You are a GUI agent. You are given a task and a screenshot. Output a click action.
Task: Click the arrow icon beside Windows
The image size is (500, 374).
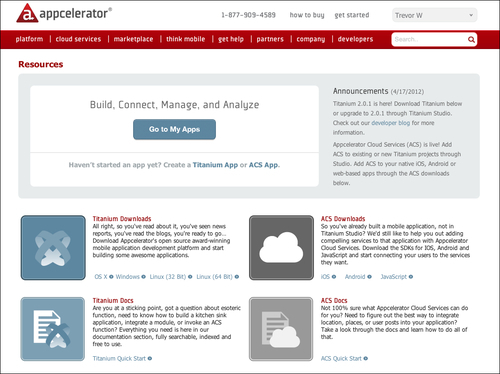[x=143, y=277]
